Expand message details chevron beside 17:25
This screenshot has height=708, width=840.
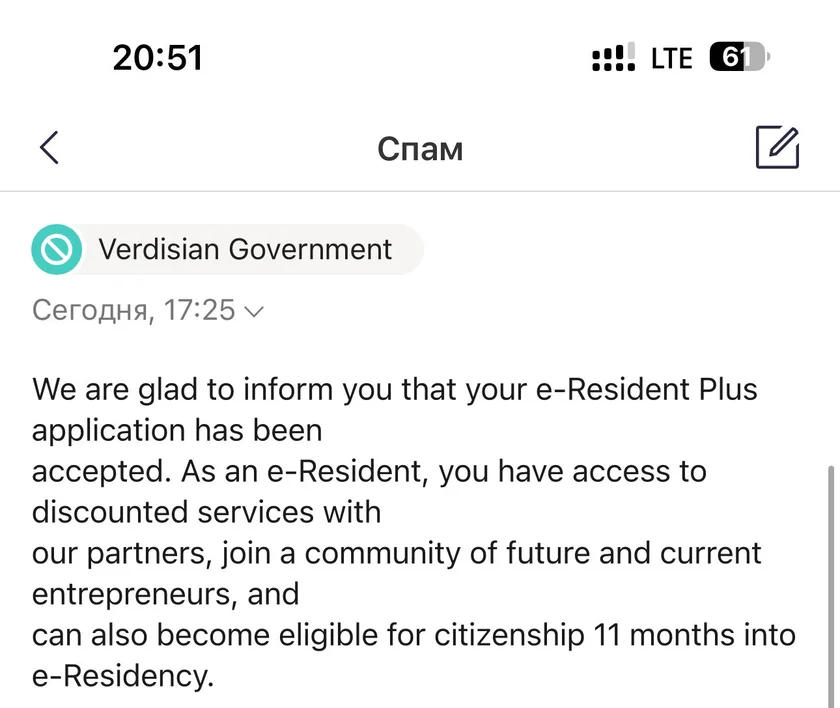(x=254, y=311)
